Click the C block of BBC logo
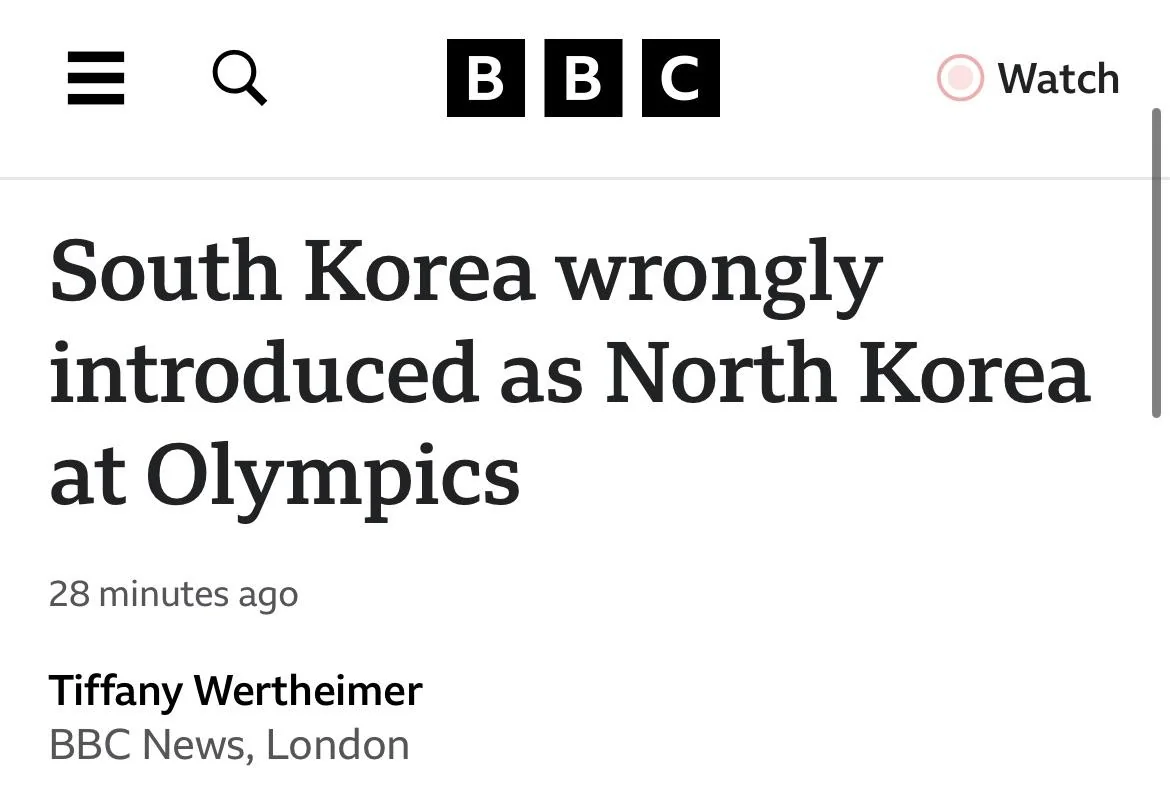Viewport: 1170px width, 802px height. click(x=680, y=78)
